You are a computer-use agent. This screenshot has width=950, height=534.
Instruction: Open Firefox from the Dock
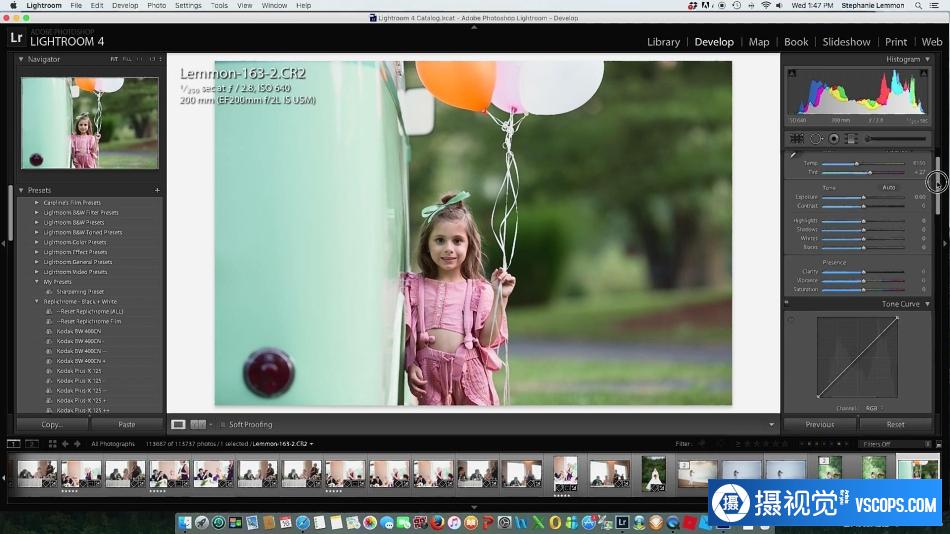pyautogui.click(x=437, y=522)
